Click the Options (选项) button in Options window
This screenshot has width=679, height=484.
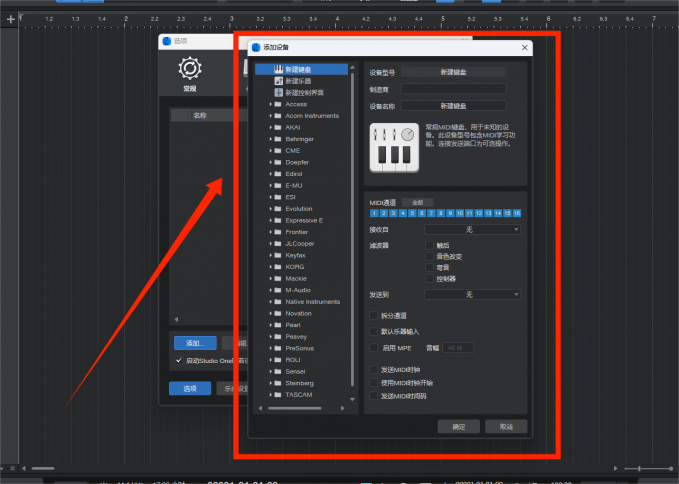[190, 389]
